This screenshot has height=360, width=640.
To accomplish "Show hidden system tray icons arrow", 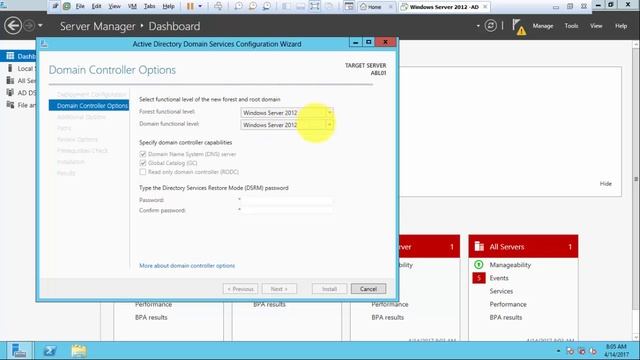I will [x=558, y=351].
